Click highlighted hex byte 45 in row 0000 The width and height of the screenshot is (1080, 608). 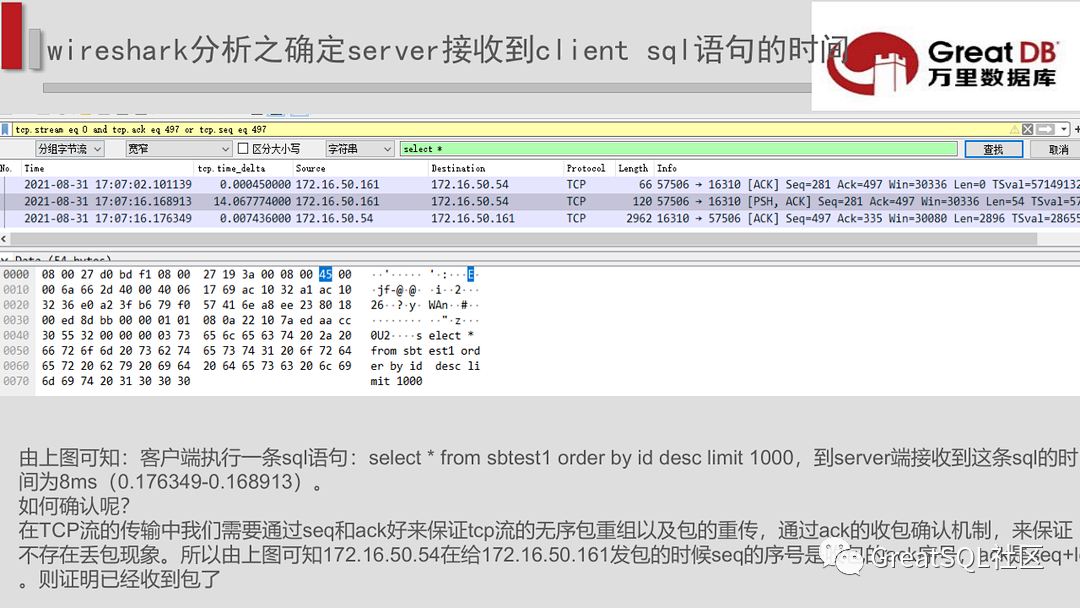coord(325,274)
